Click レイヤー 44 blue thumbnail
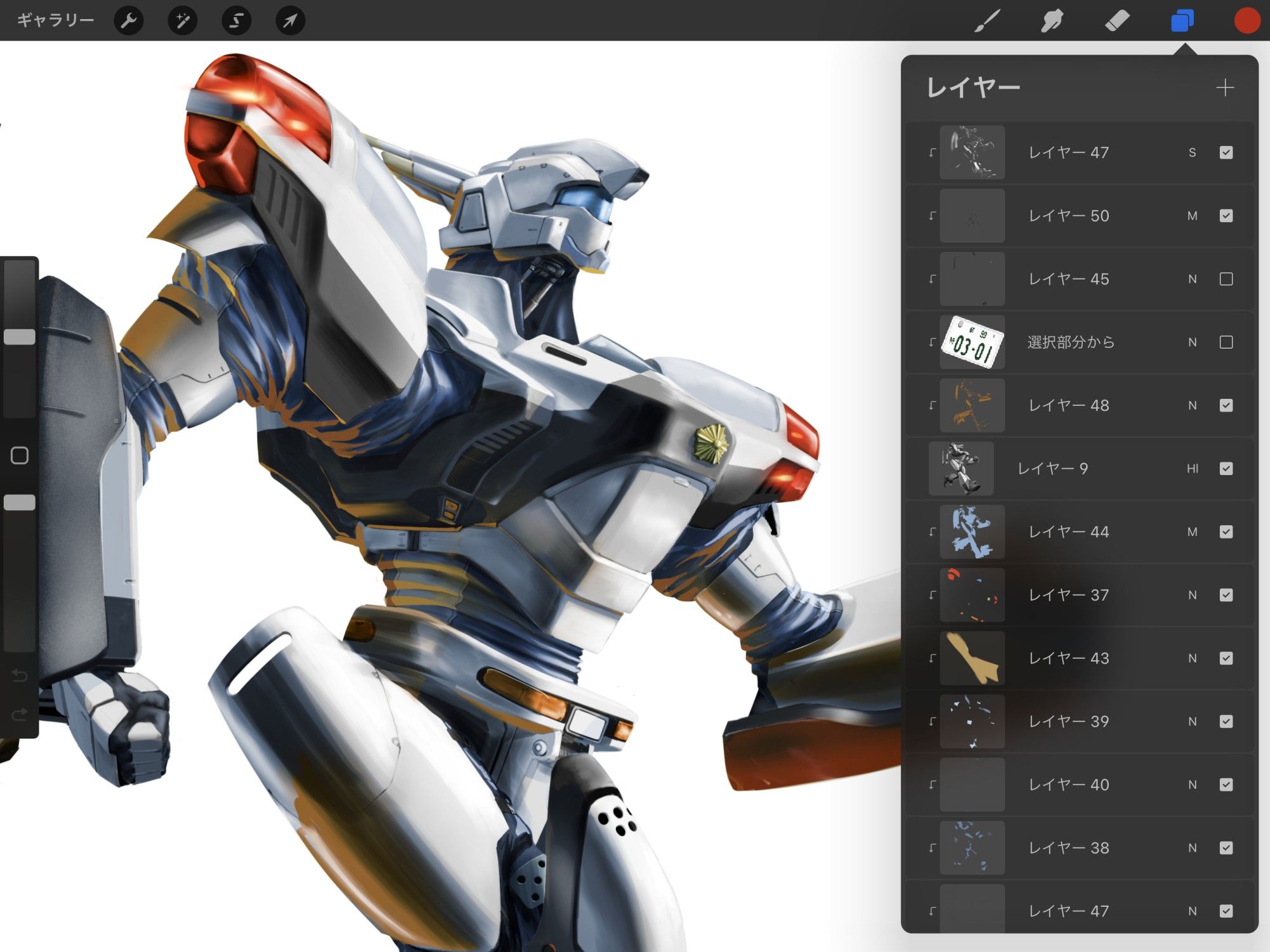The height and width of the screenshot is (952, 1270). [x=972, y=532]
